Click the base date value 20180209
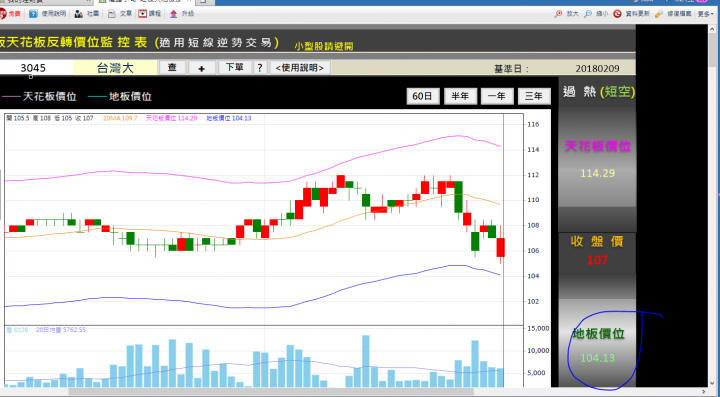The image size is (720, 397). coord(597,68)
